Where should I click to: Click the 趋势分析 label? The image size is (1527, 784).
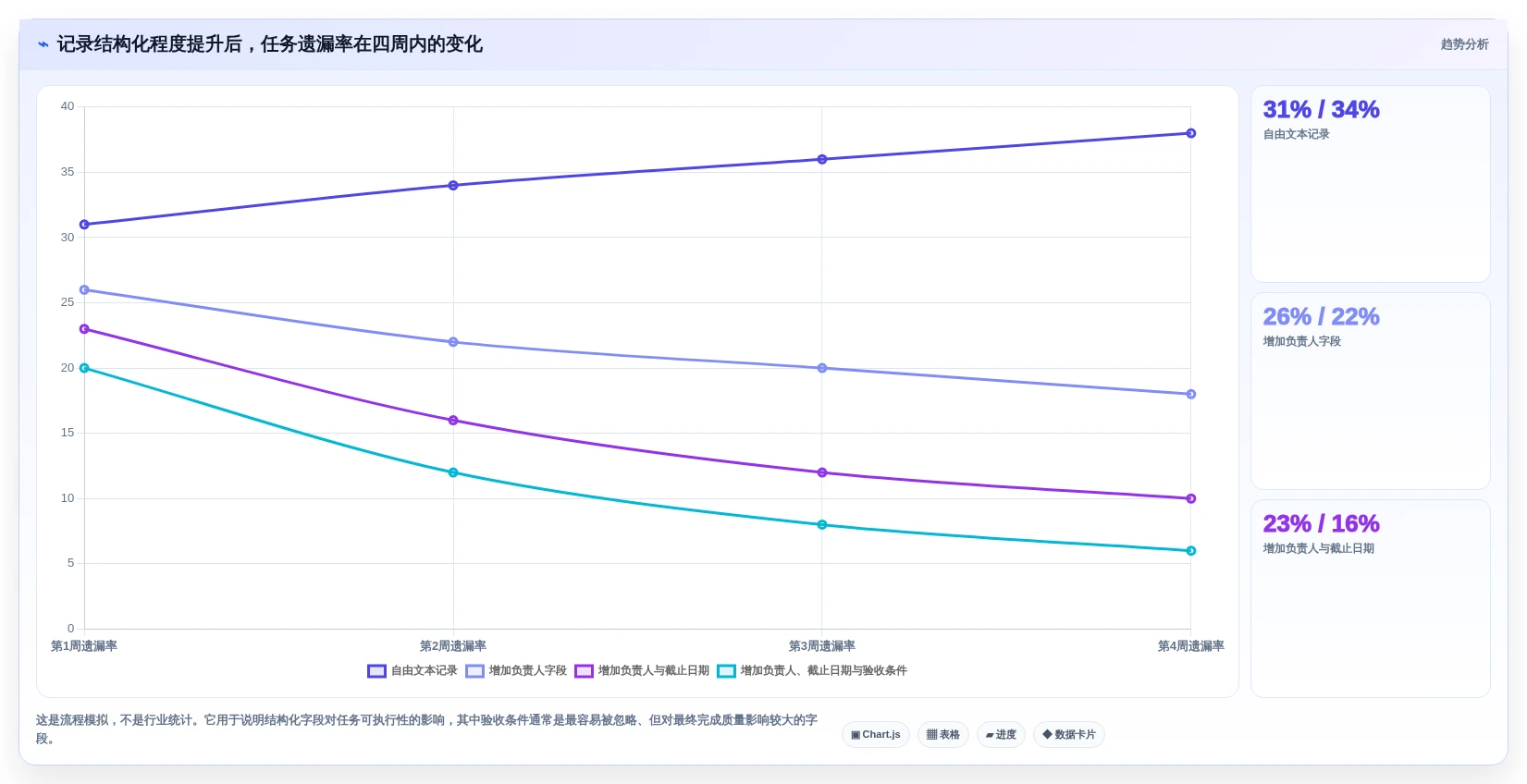point(1465,44)
